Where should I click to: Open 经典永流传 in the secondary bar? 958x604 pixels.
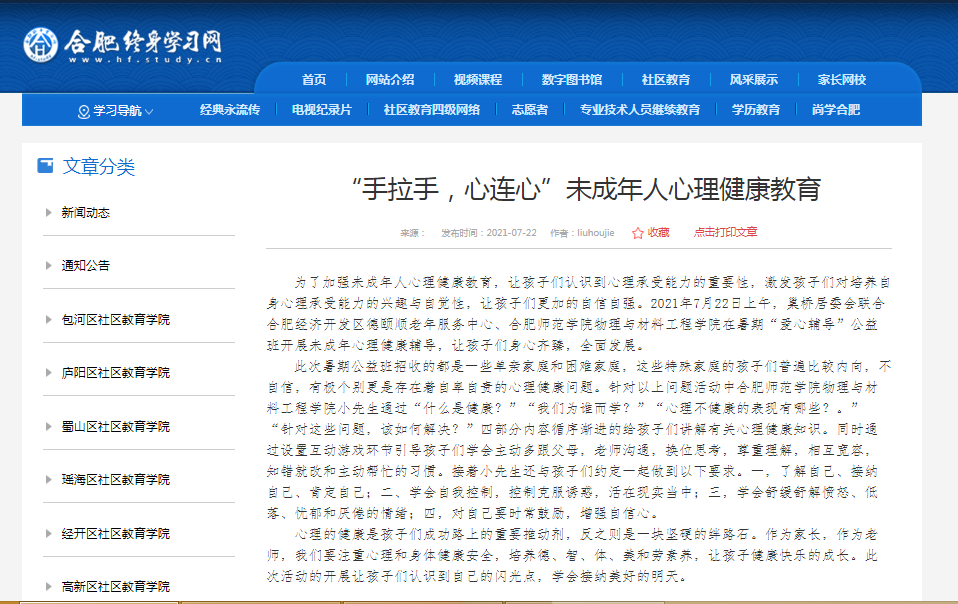pyautogui.click(x=229, y=110)
